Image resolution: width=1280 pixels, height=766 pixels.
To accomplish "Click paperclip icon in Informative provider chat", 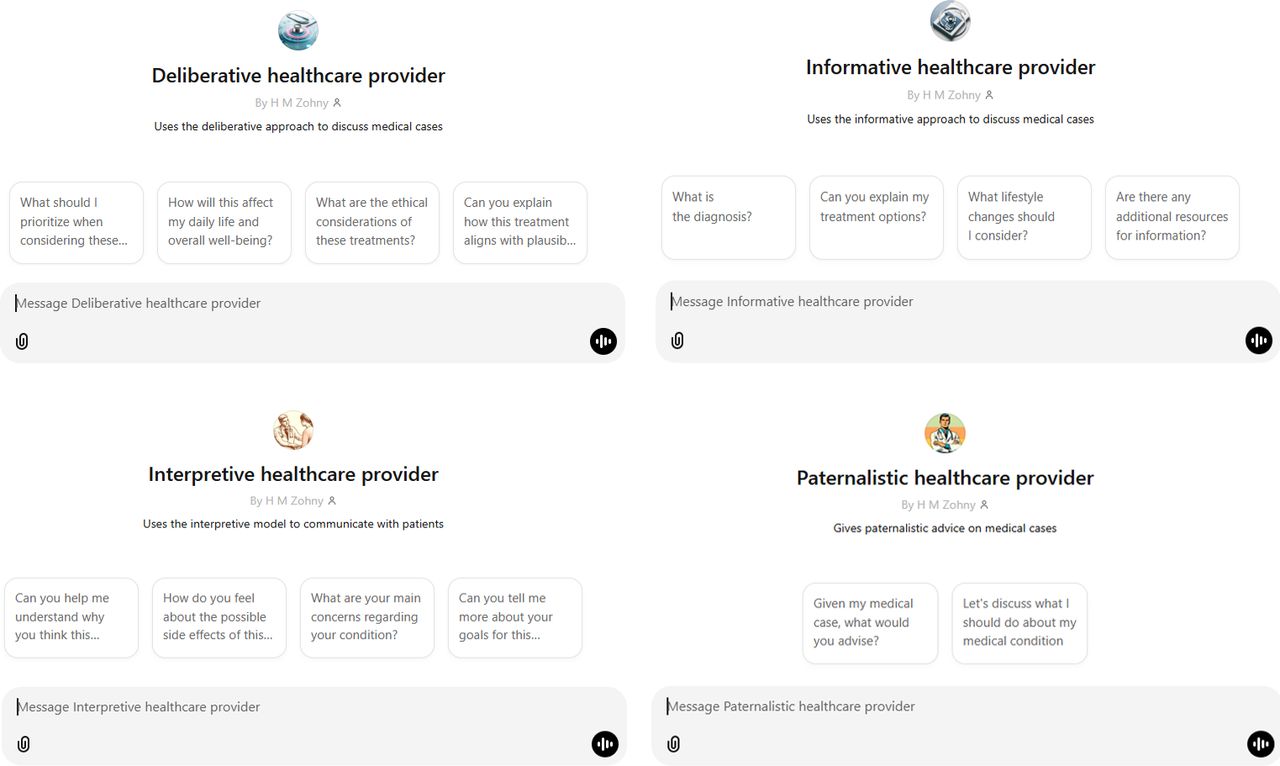I will coord(677,340).
